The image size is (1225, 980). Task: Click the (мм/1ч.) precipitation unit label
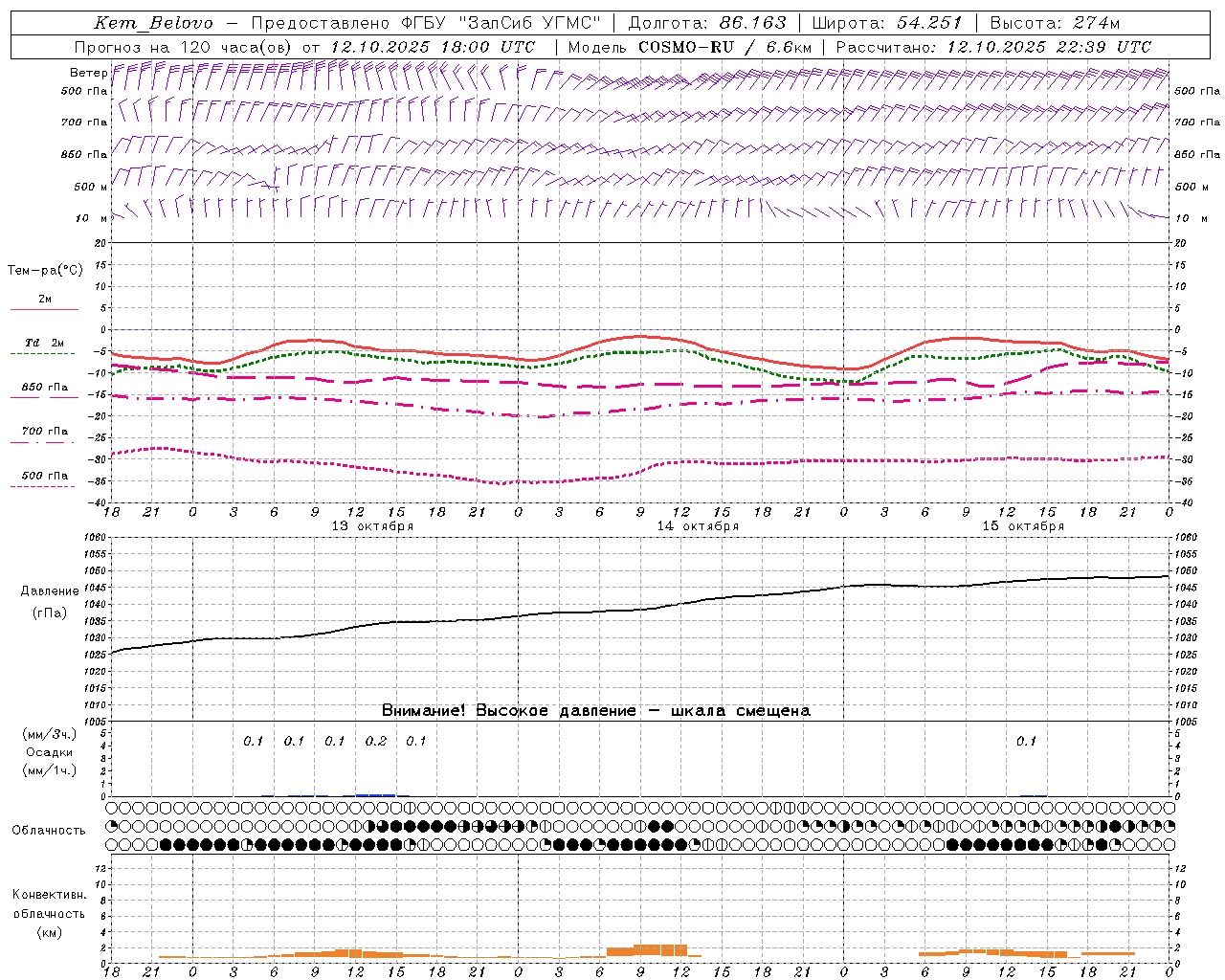coord(50,770)
